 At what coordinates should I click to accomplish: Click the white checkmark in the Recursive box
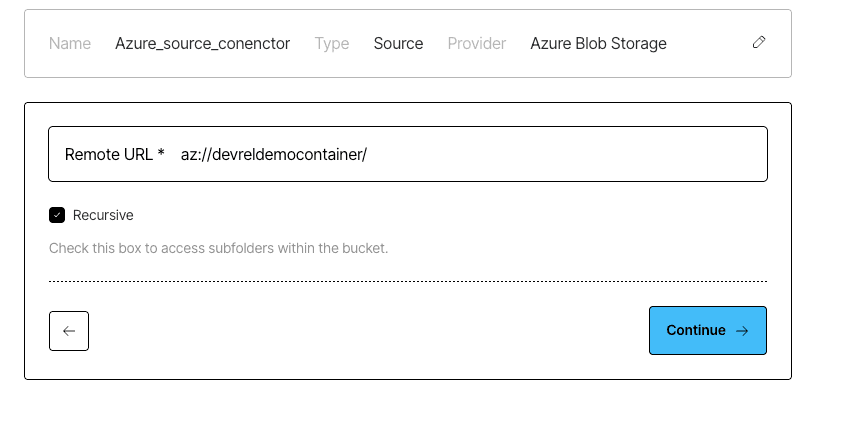point(57,215)
